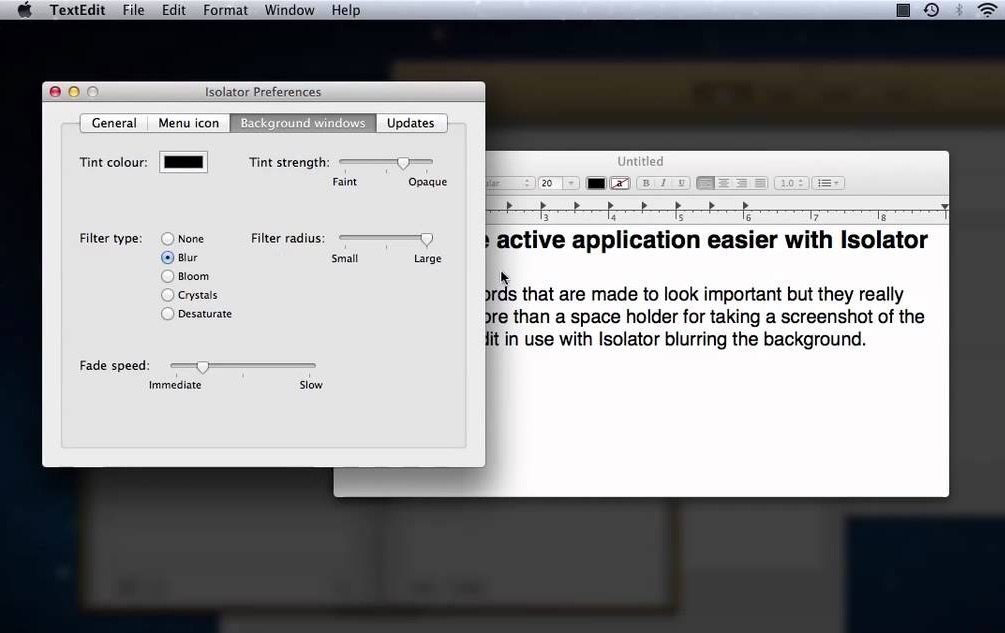
Task: Click the Untitled window title
Action: tap(640, 161)
